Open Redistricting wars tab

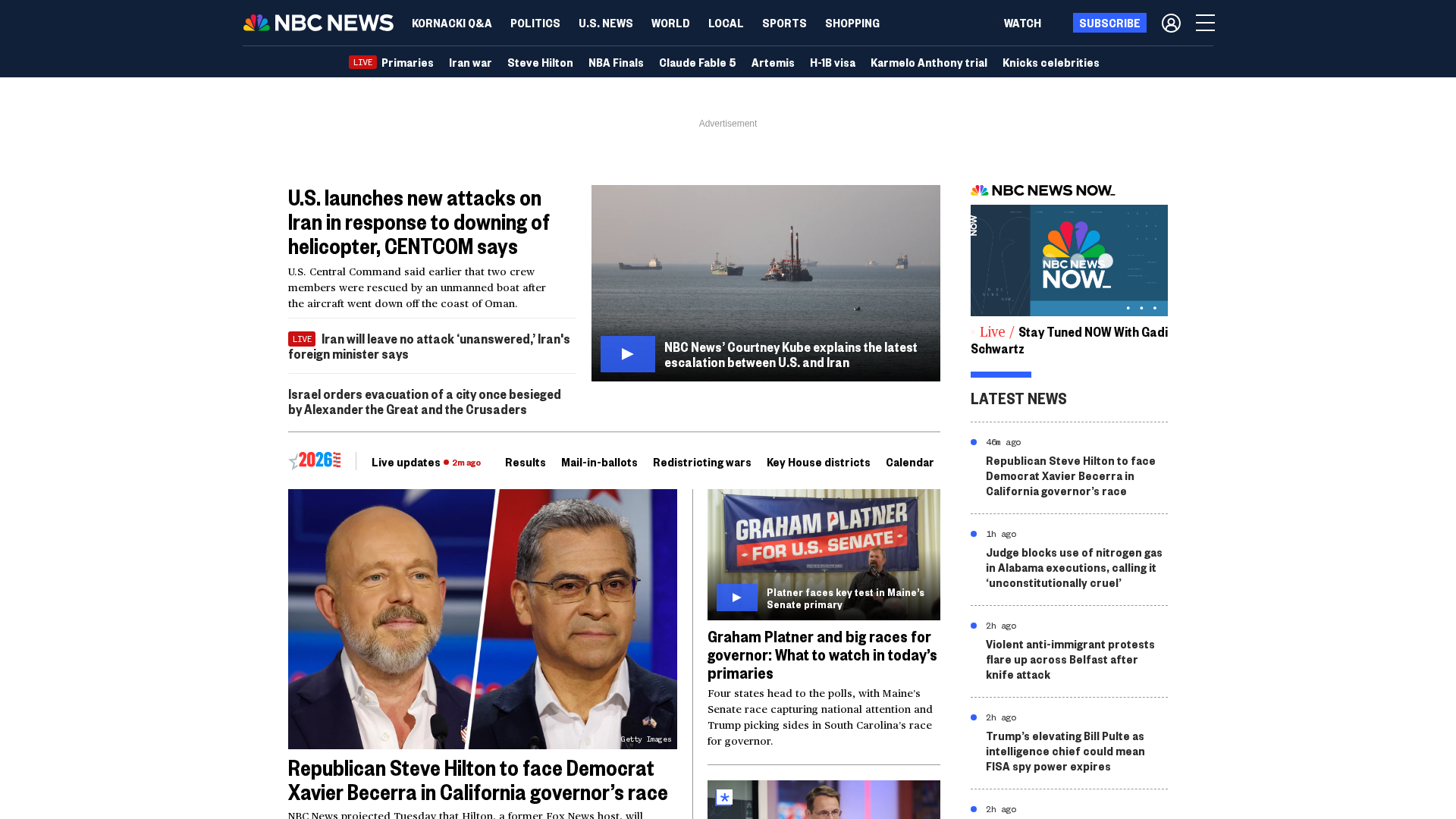pos(702,462)
